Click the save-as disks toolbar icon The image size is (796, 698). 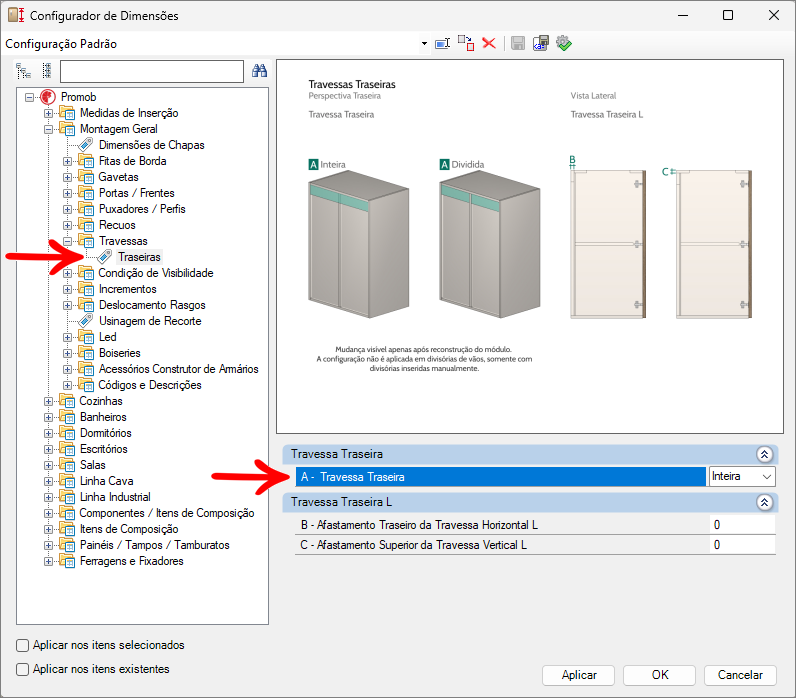tap(541, 43)
